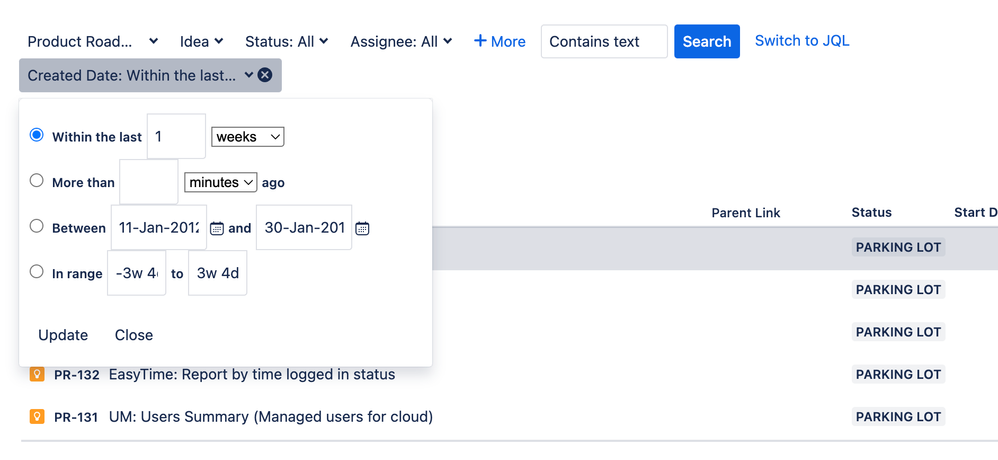Screen dimensions: 998x460
Task: Focus the 'Contains text' search field
Action: tap(604, 41)
